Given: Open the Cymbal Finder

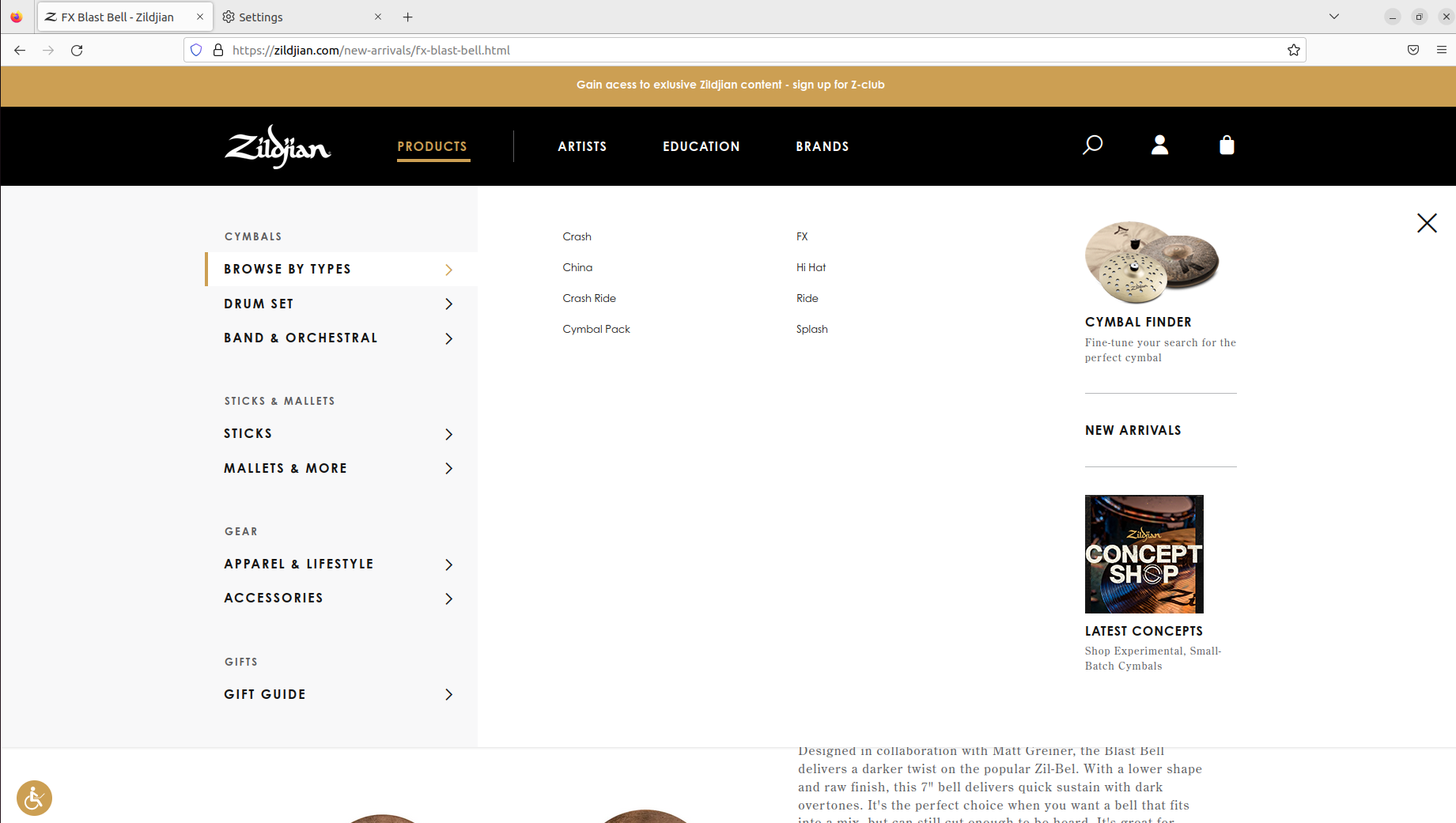Looking at the screenshot, I should point(1139,322).
